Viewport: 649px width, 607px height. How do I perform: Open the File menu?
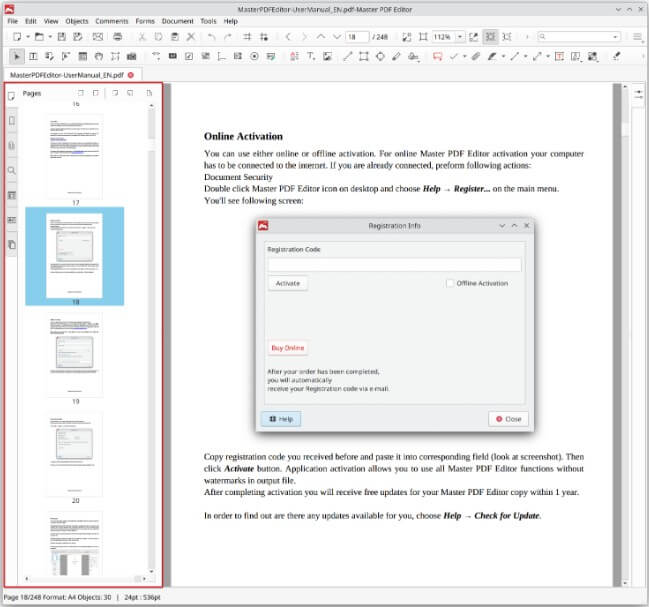tap(13, 21)
